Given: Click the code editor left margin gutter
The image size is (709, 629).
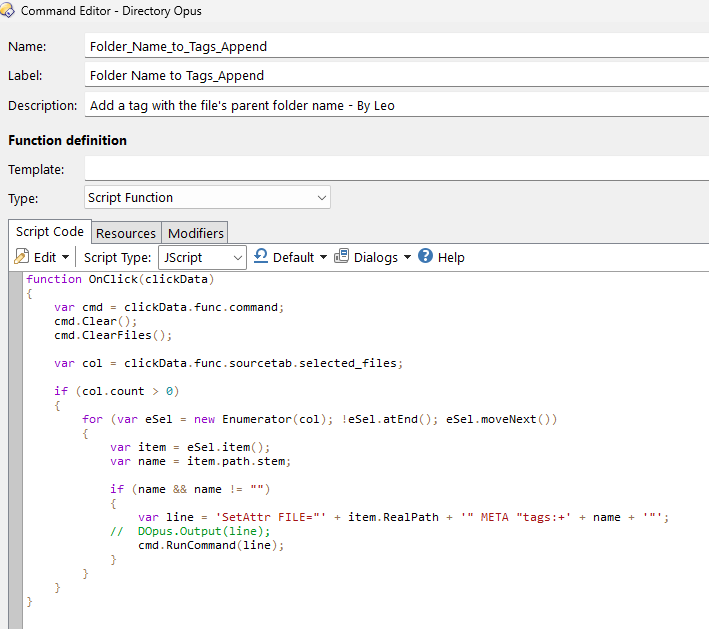Looking at the screenshot, I should click(x=15, y=450).
